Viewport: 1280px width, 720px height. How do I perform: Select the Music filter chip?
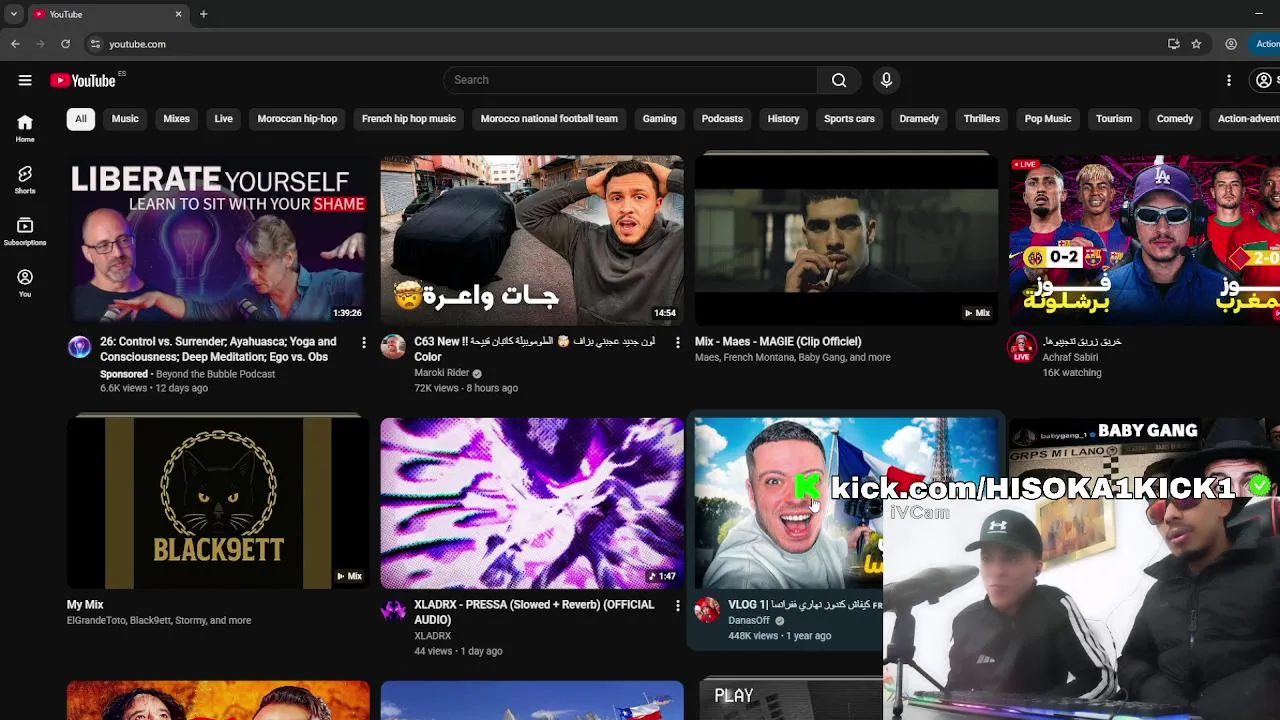pyautogui.click(x=125, y=119)
